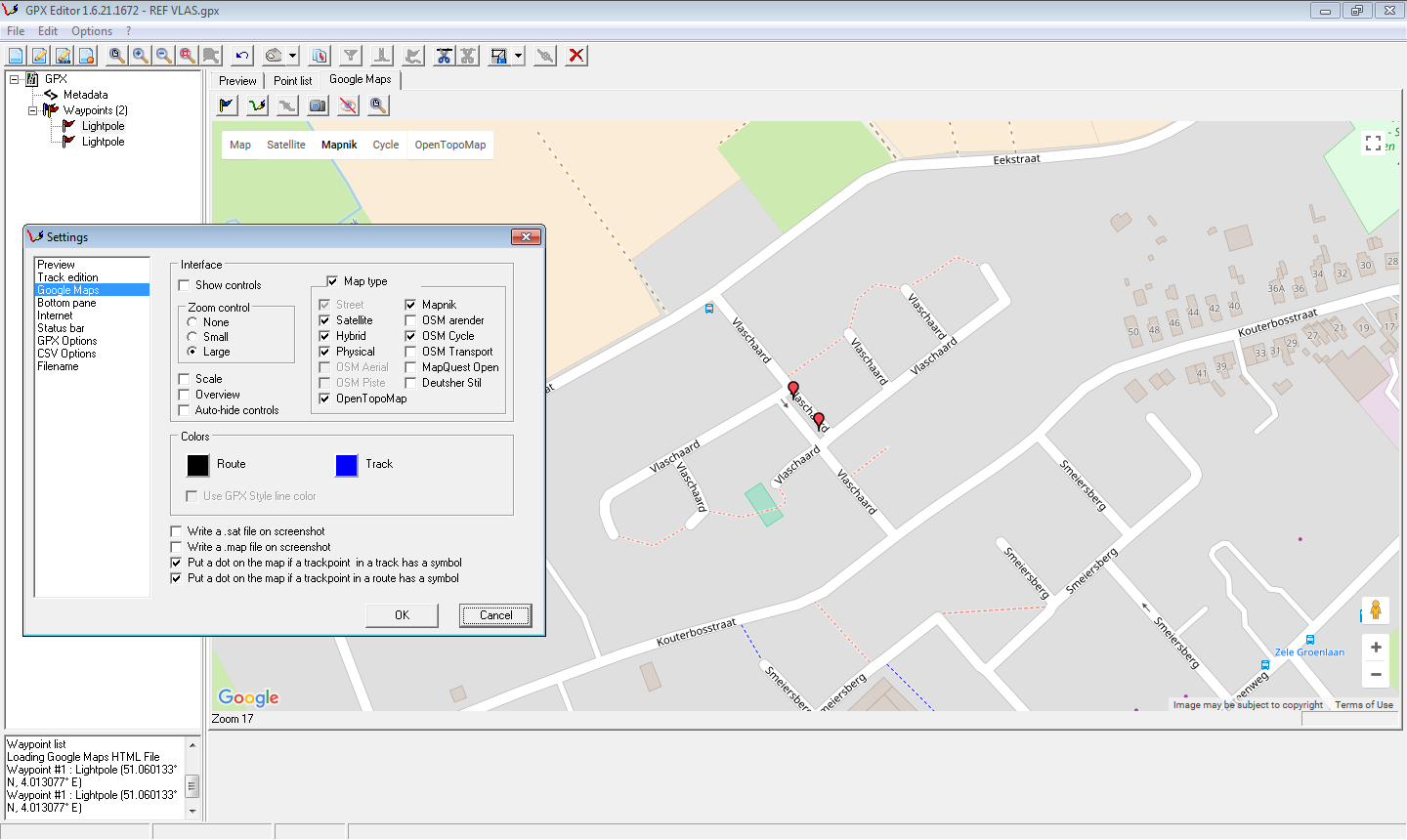Viewport: 1407px width, 840px height.
Task: Select the None zoom control radio button
Action: click(192, 322)
